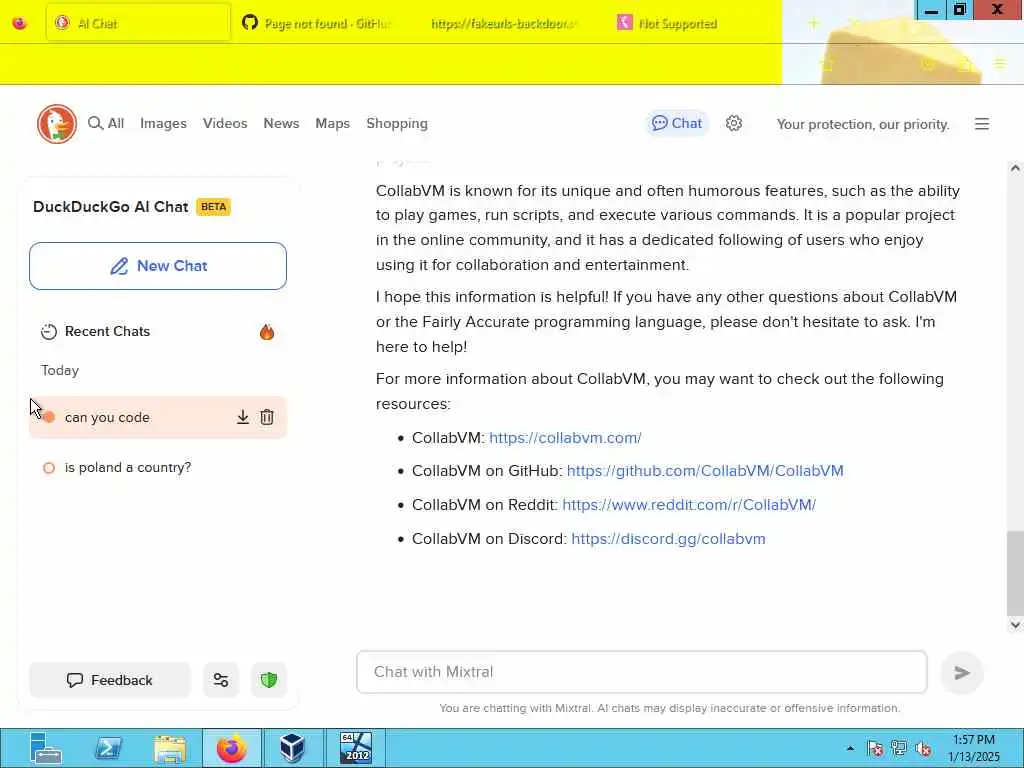This screenshot has width=1024, height=768.
Task: Download the 'can you code' chat
Action: 243,417
